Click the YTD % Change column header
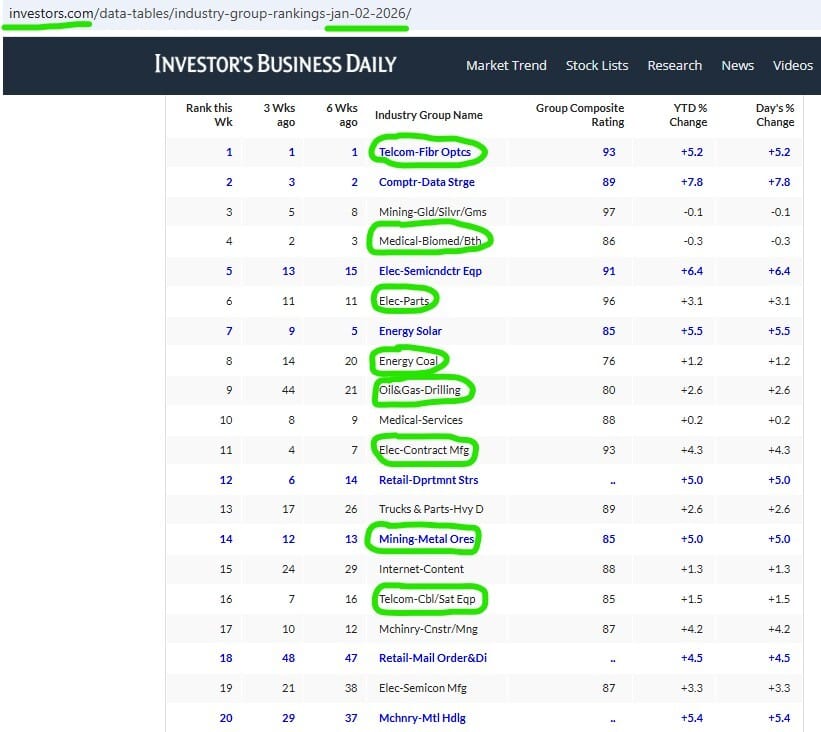 [x=688, y=115]
